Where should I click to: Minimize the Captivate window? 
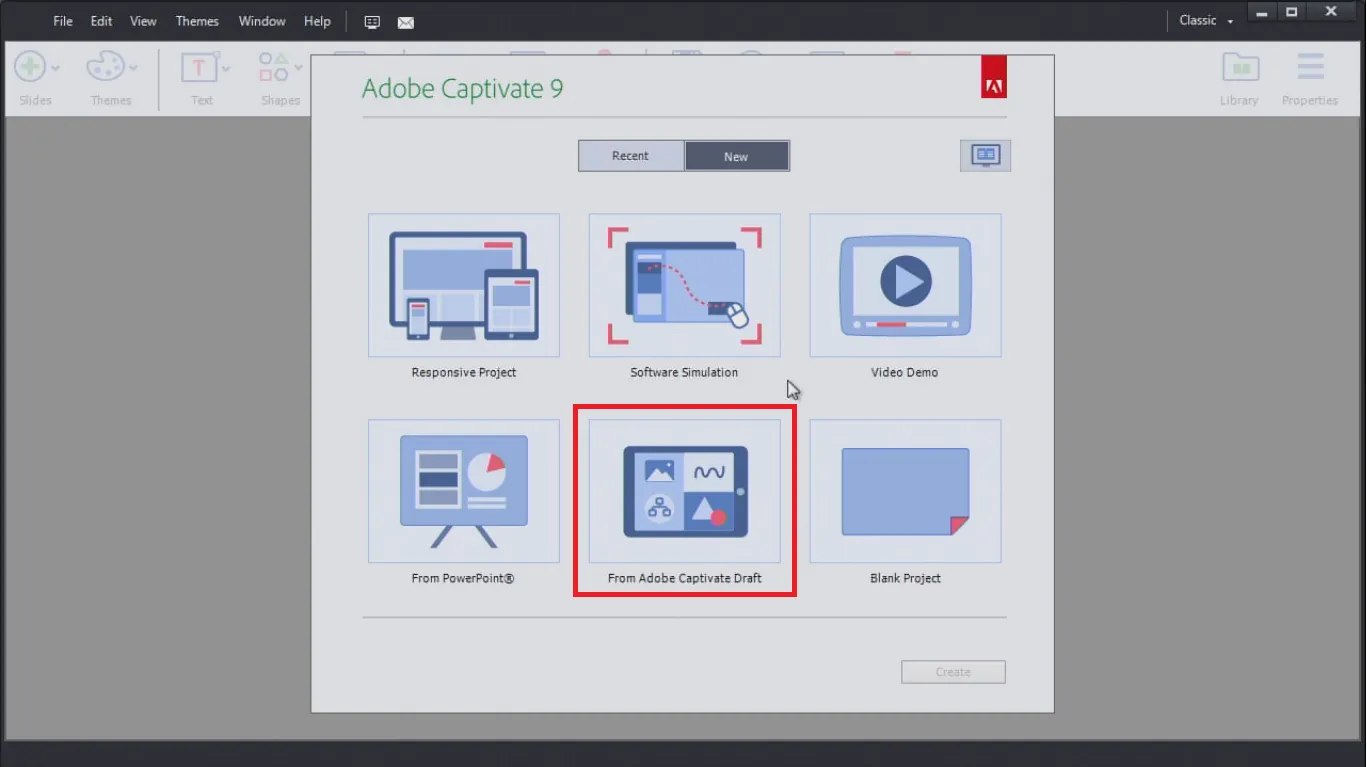[x=1264, y=12]
